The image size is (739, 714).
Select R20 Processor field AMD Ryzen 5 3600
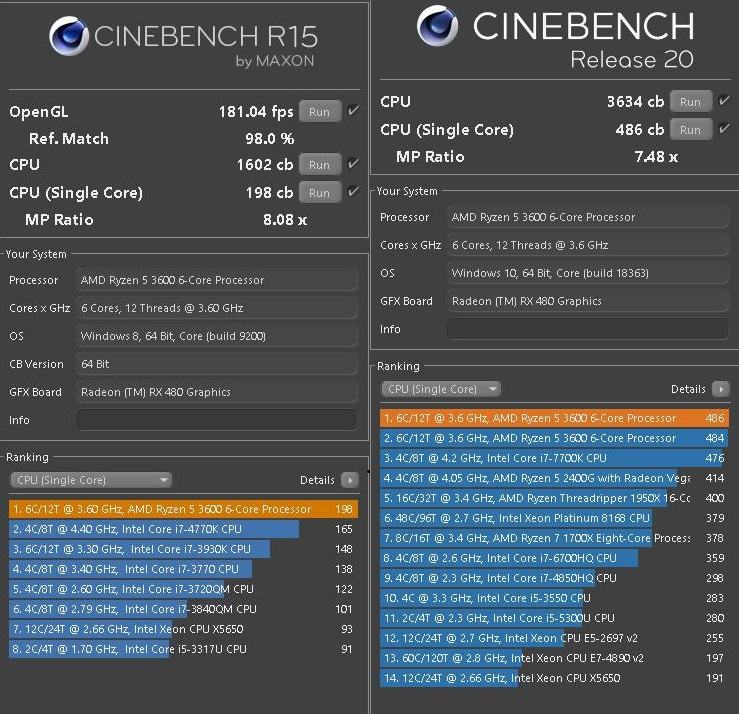(x=587, y=217)
